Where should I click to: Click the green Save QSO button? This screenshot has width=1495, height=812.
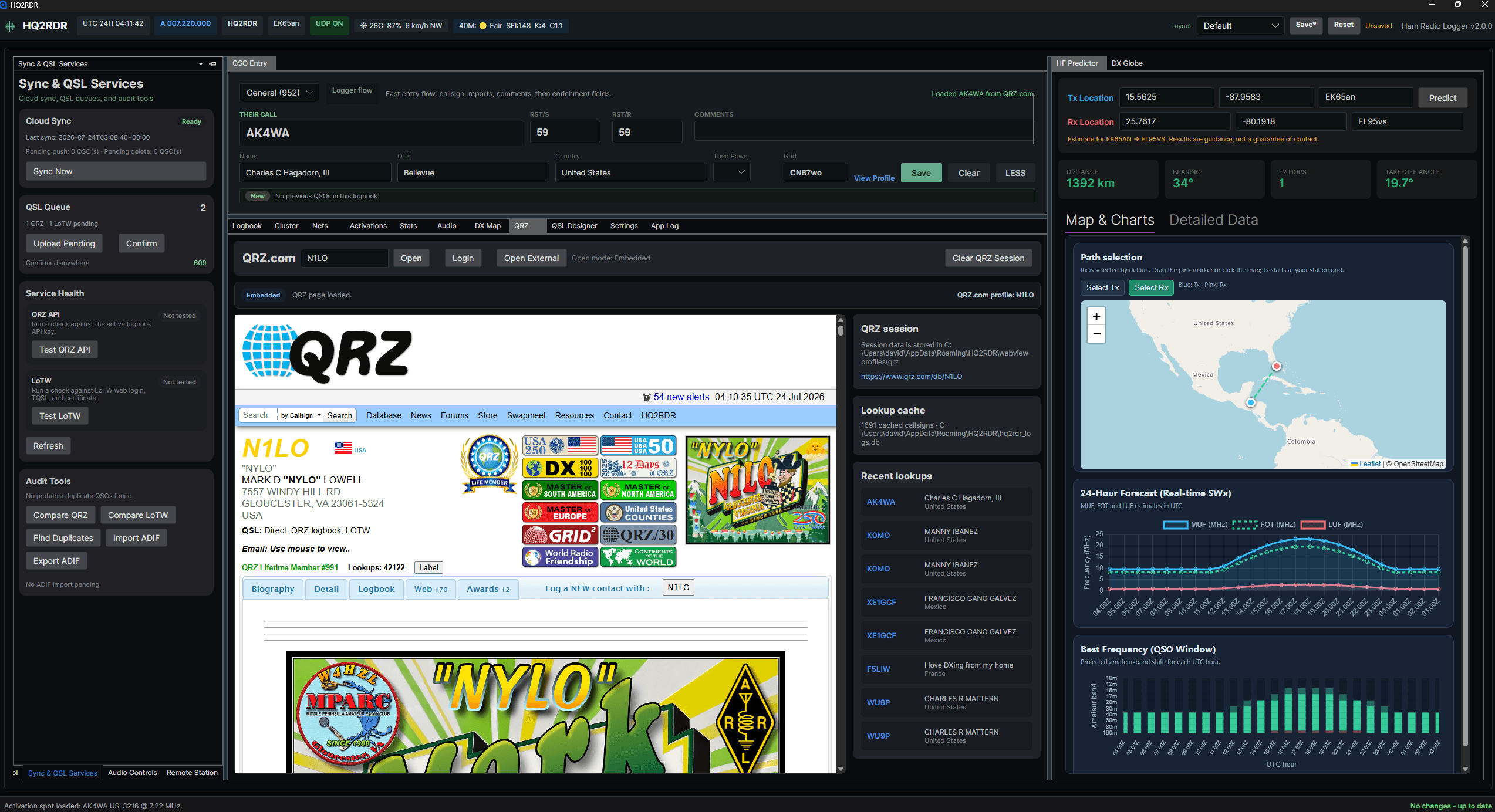tap(921, 173)
